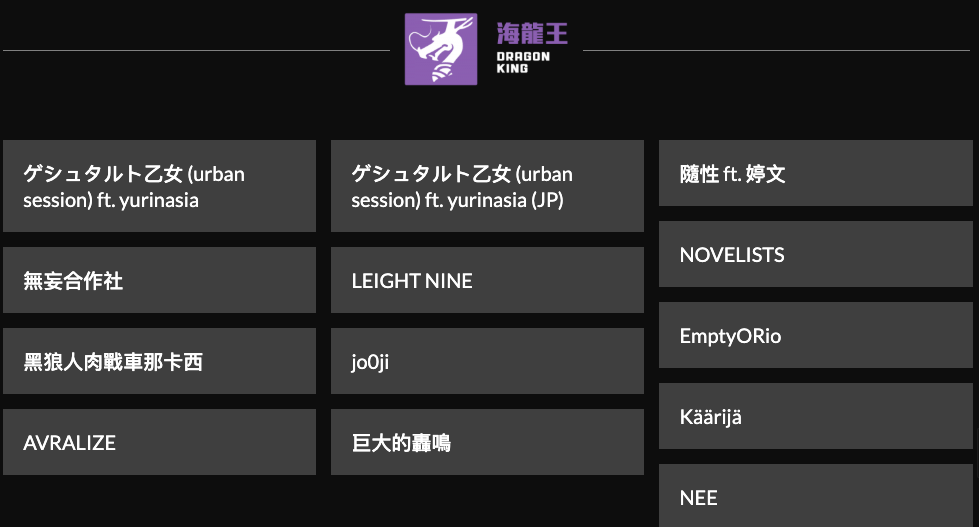
Task: Open the NOVELISTS artist card
Action: coord(815,255)
